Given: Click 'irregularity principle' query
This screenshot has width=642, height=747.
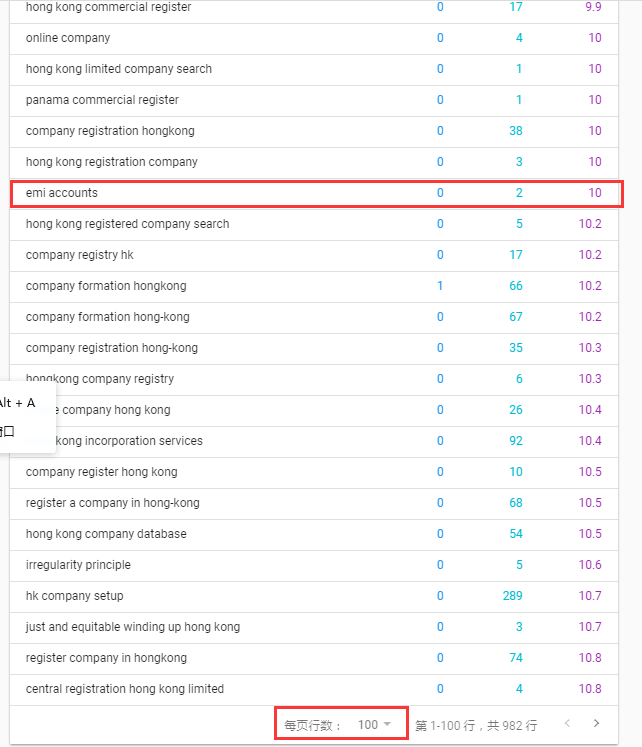Looking at the screenshot, I should (x=78, y=565).
